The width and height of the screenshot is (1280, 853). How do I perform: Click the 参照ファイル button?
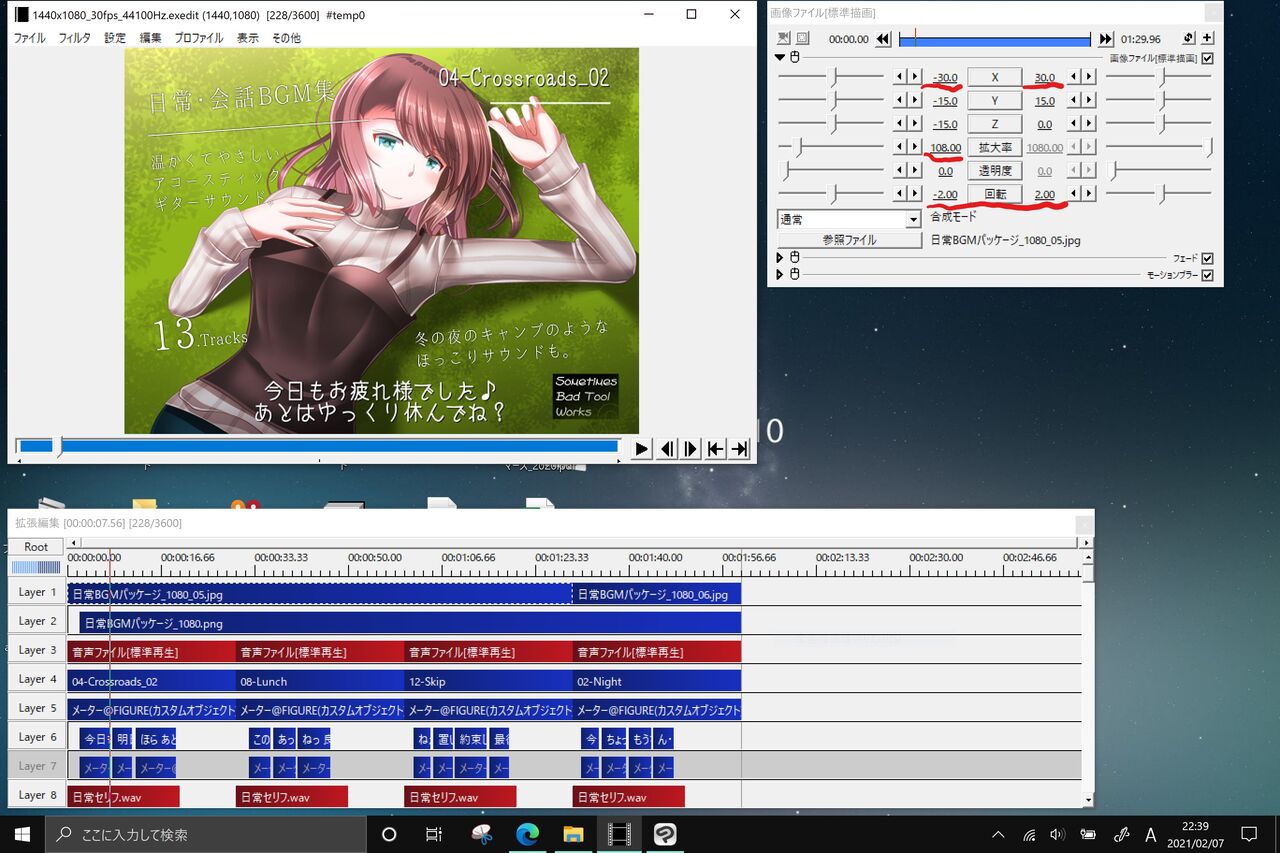(849, 240)
